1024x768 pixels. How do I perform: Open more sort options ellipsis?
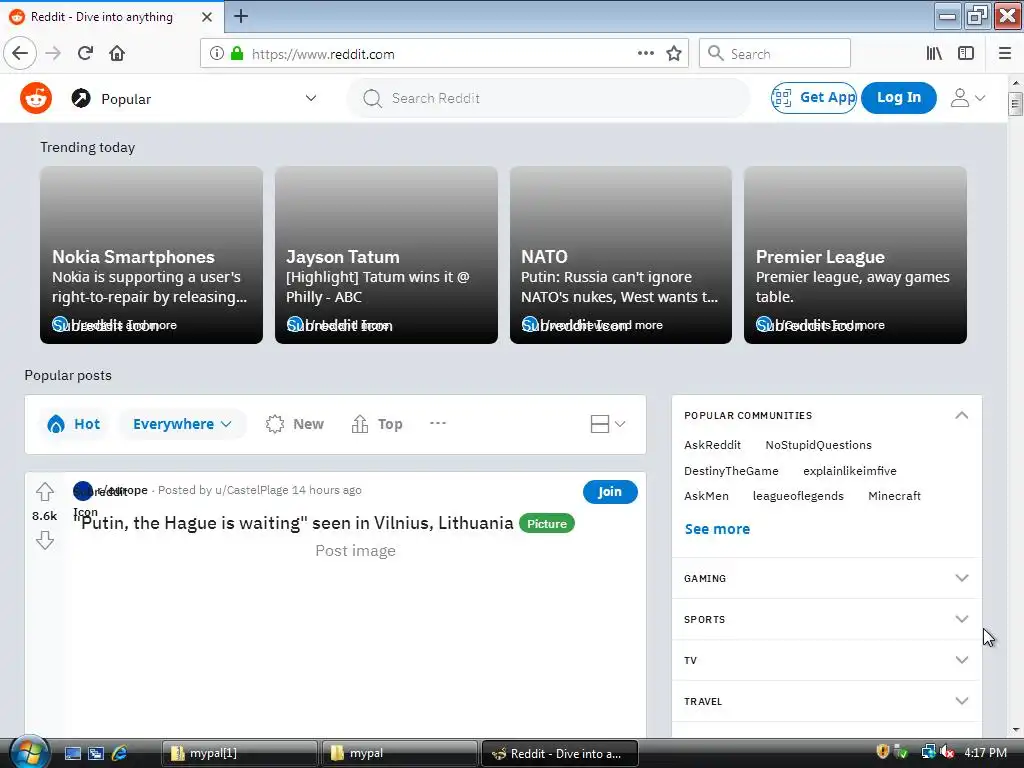(438, 423)
